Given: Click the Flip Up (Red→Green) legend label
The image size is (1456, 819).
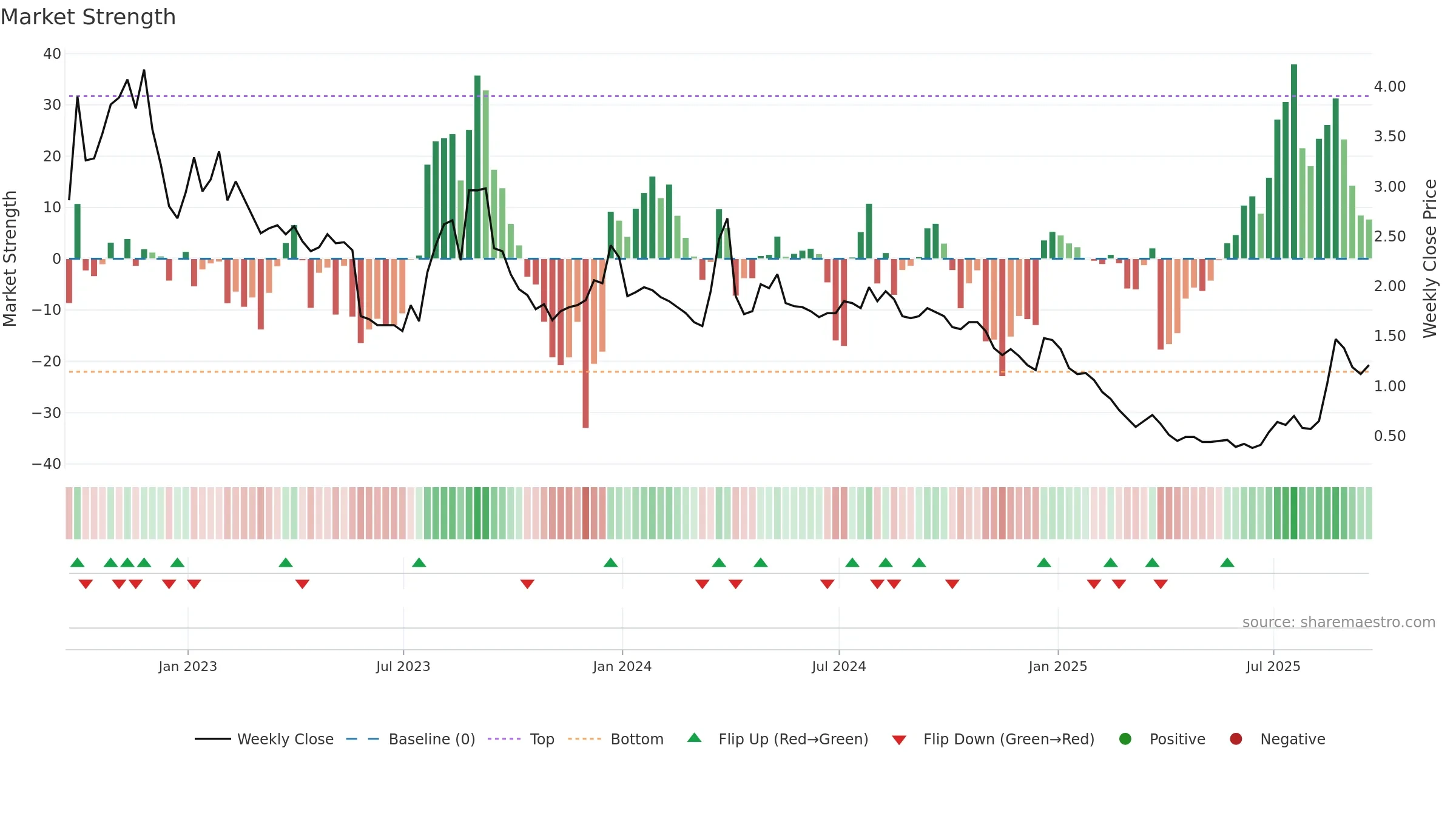Looking at the screenshot, I should pyautogui.click(x=794, y=739).
